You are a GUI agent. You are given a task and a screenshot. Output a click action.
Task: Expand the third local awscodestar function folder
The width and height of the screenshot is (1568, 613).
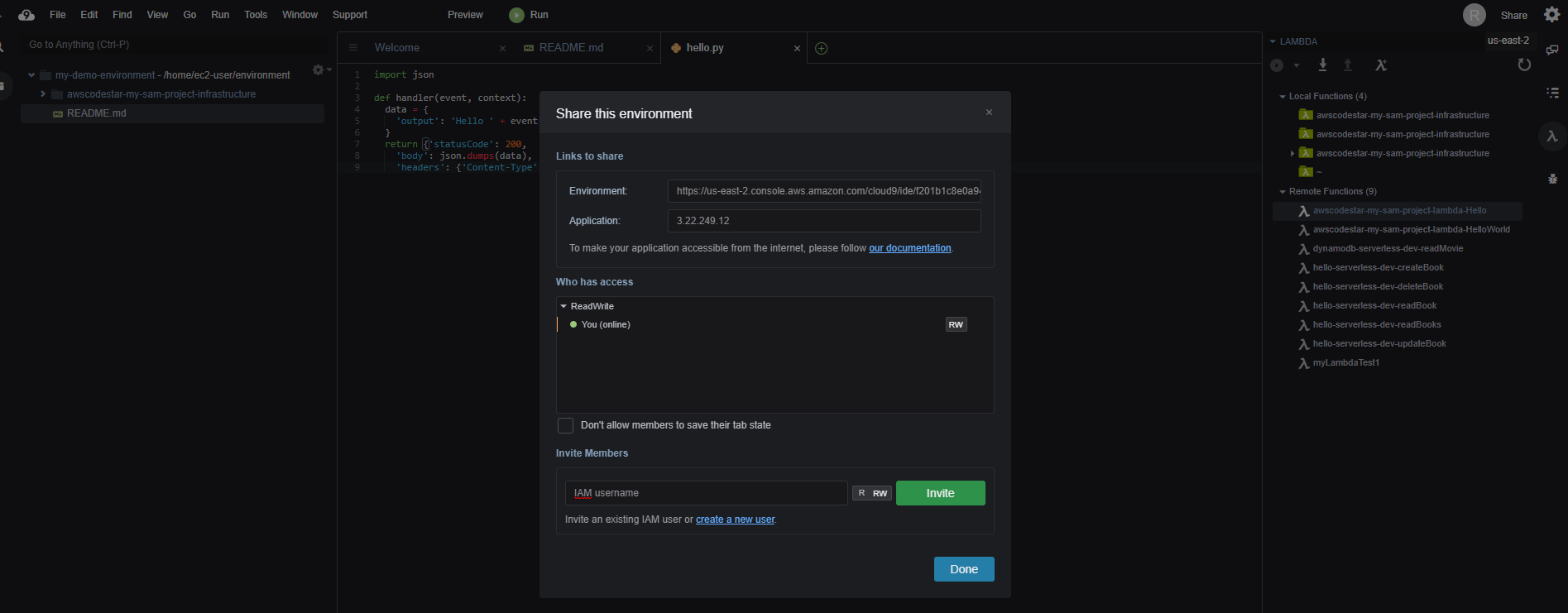1292,153
